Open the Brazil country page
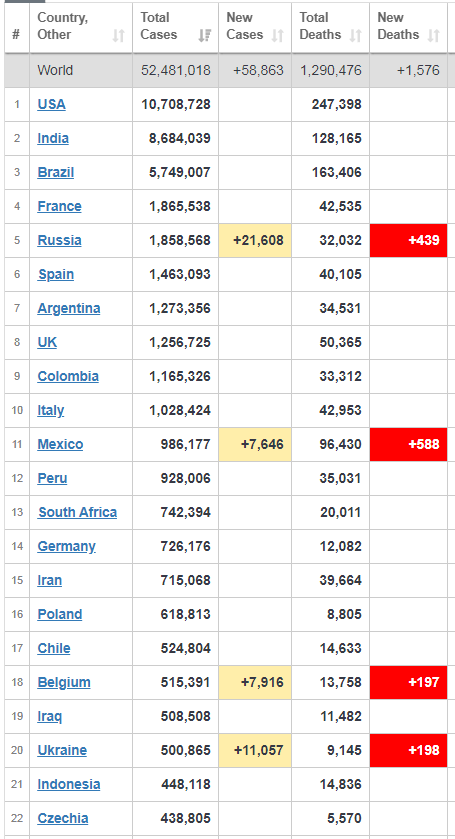 click(x=56, y=172)
